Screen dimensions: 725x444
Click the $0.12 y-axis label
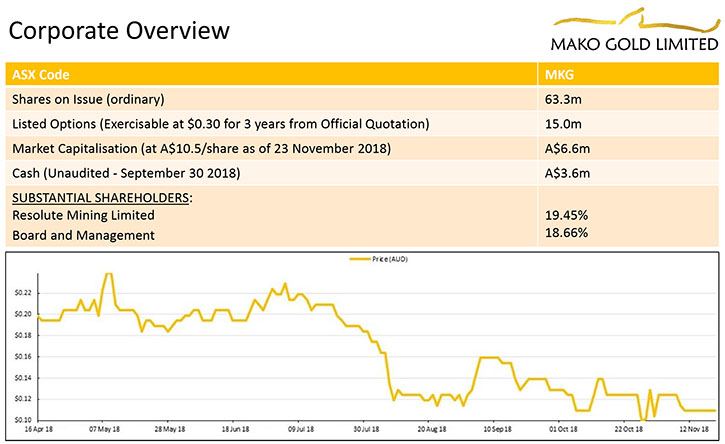point(23,399)
